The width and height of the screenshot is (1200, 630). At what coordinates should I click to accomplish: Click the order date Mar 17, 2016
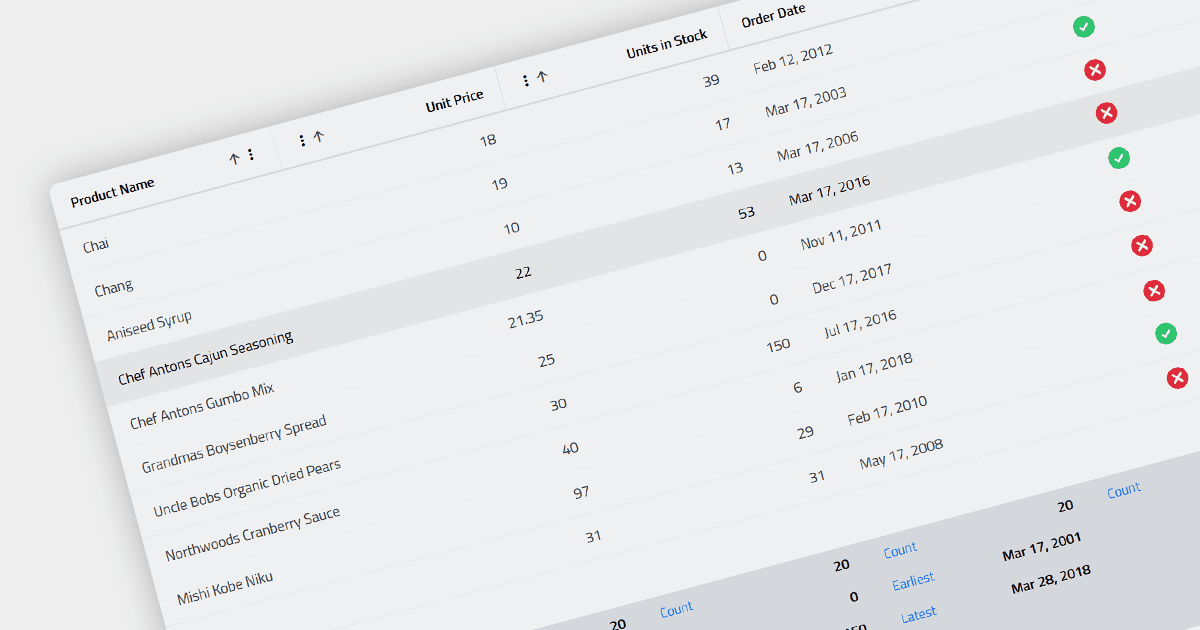[829, 190]
